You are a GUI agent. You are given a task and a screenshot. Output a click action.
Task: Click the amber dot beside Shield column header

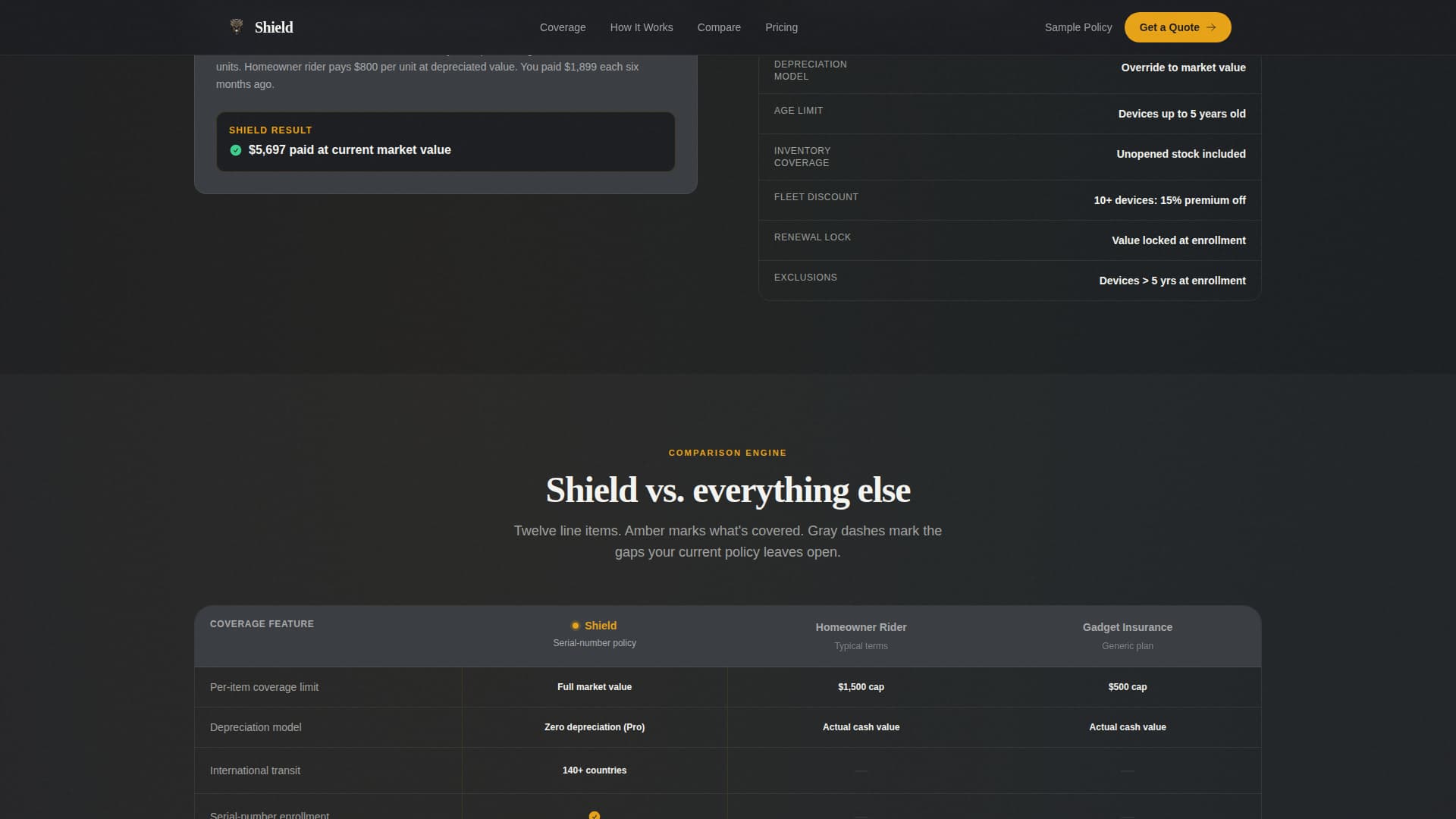pos(576,626)
